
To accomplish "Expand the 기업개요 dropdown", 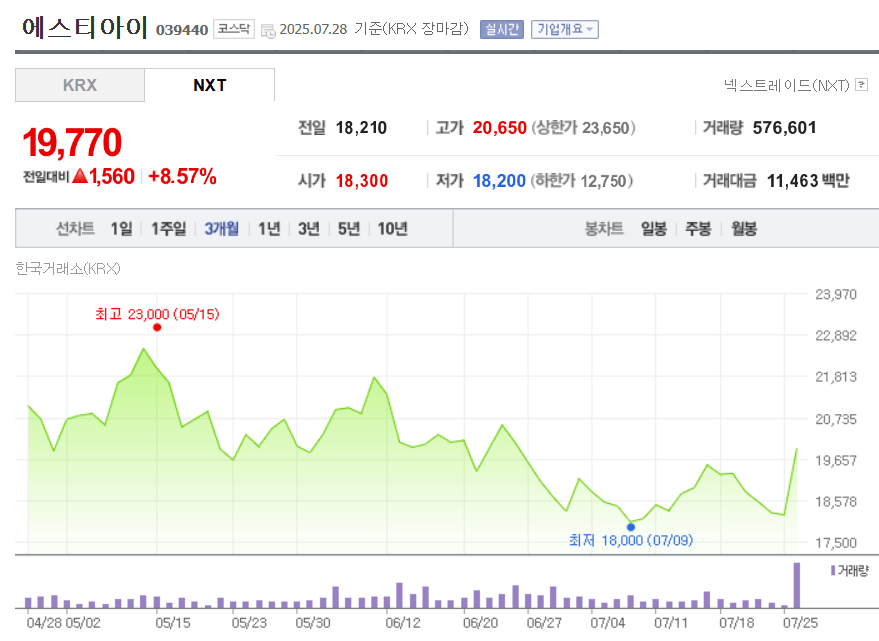I will [565, 29].
